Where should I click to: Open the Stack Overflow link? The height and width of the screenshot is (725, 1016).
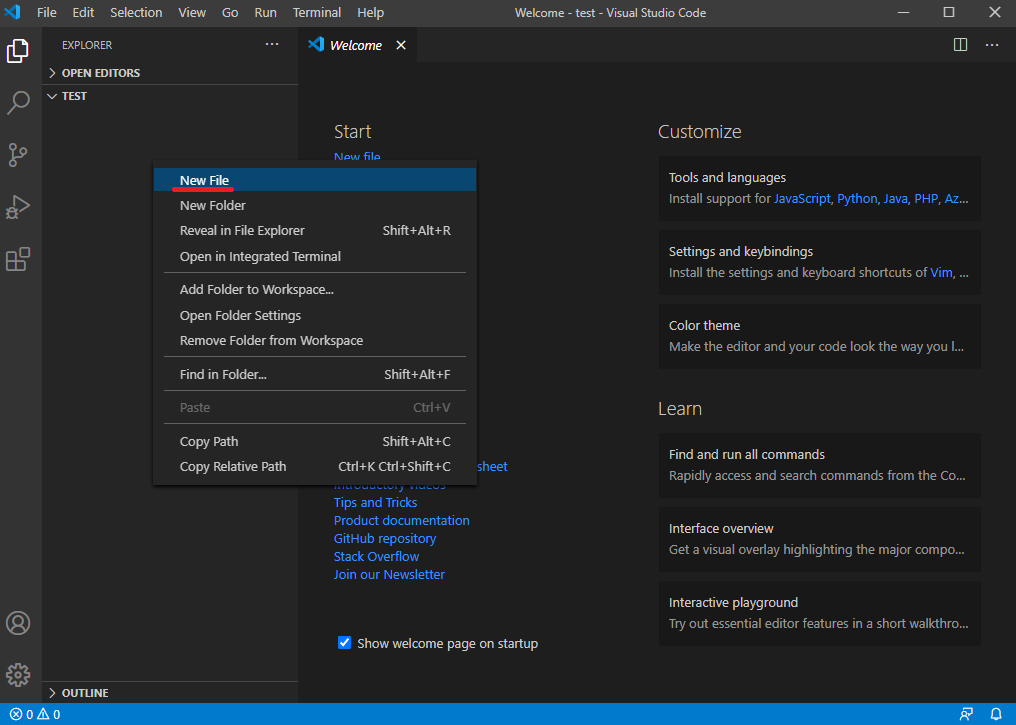[x=376, y=557]
